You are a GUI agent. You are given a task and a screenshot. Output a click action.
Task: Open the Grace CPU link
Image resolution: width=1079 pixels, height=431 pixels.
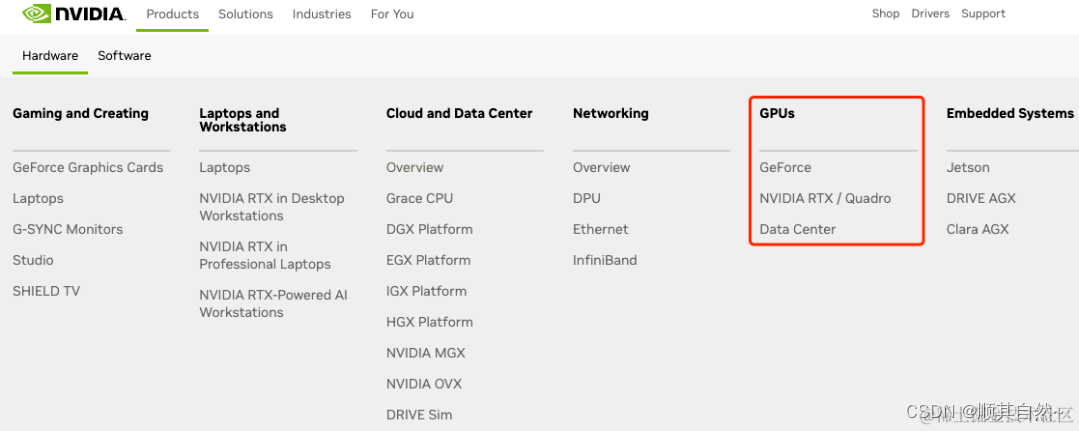[420, 199]
